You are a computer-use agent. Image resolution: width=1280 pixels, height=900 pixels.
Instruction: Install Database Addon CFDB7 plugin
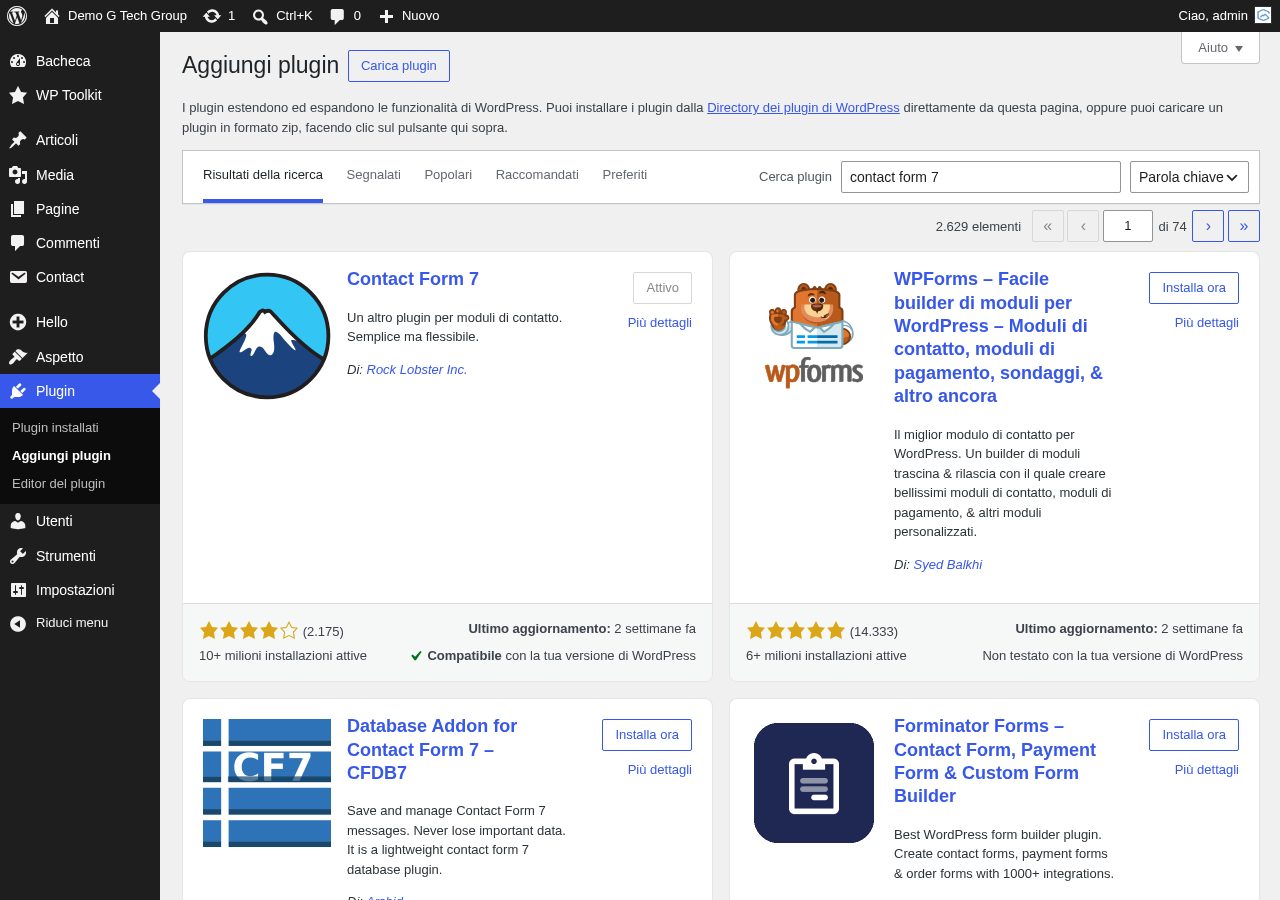[647, 735]
